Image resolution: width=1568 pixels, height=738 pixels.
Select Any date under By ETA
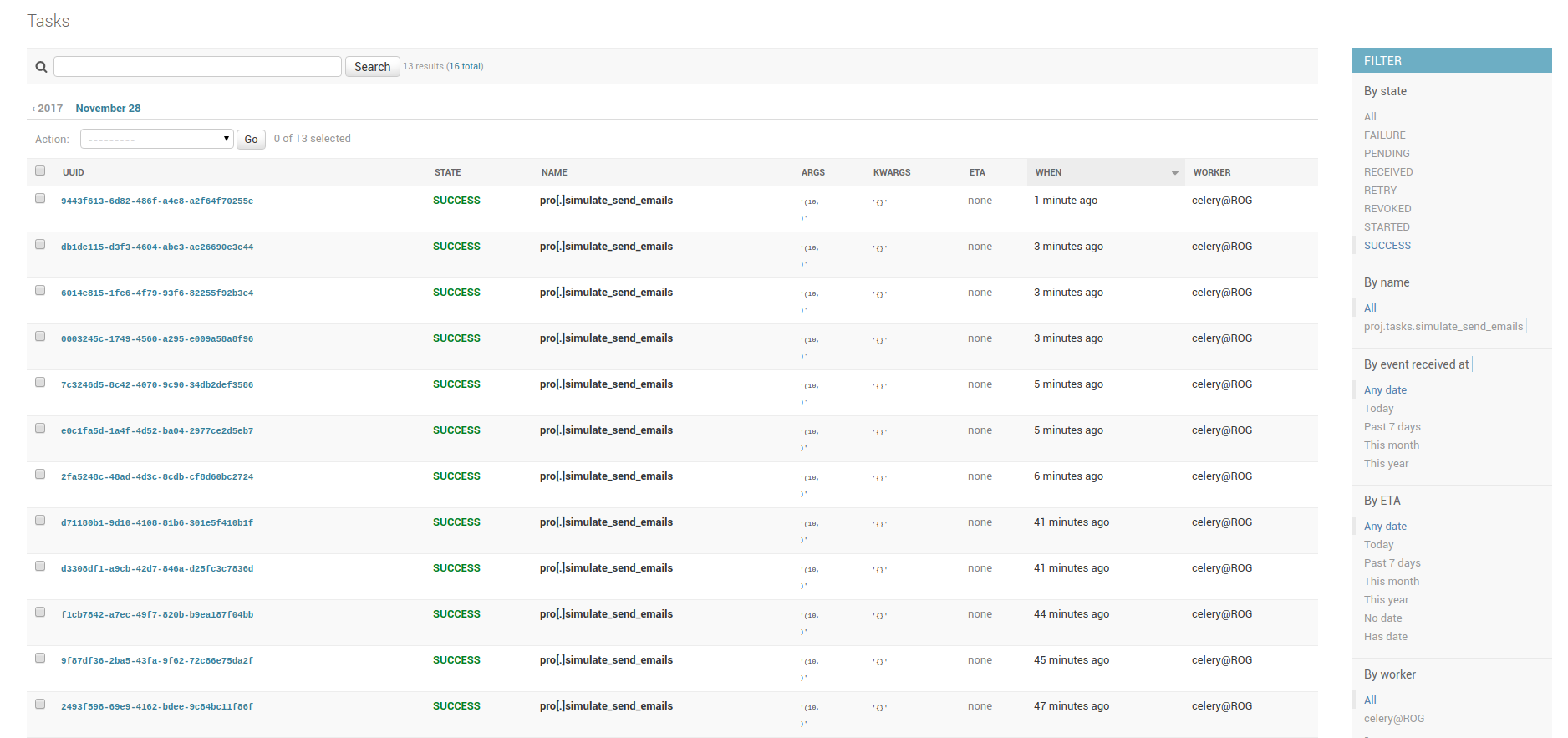click(x=1385, y=527)
